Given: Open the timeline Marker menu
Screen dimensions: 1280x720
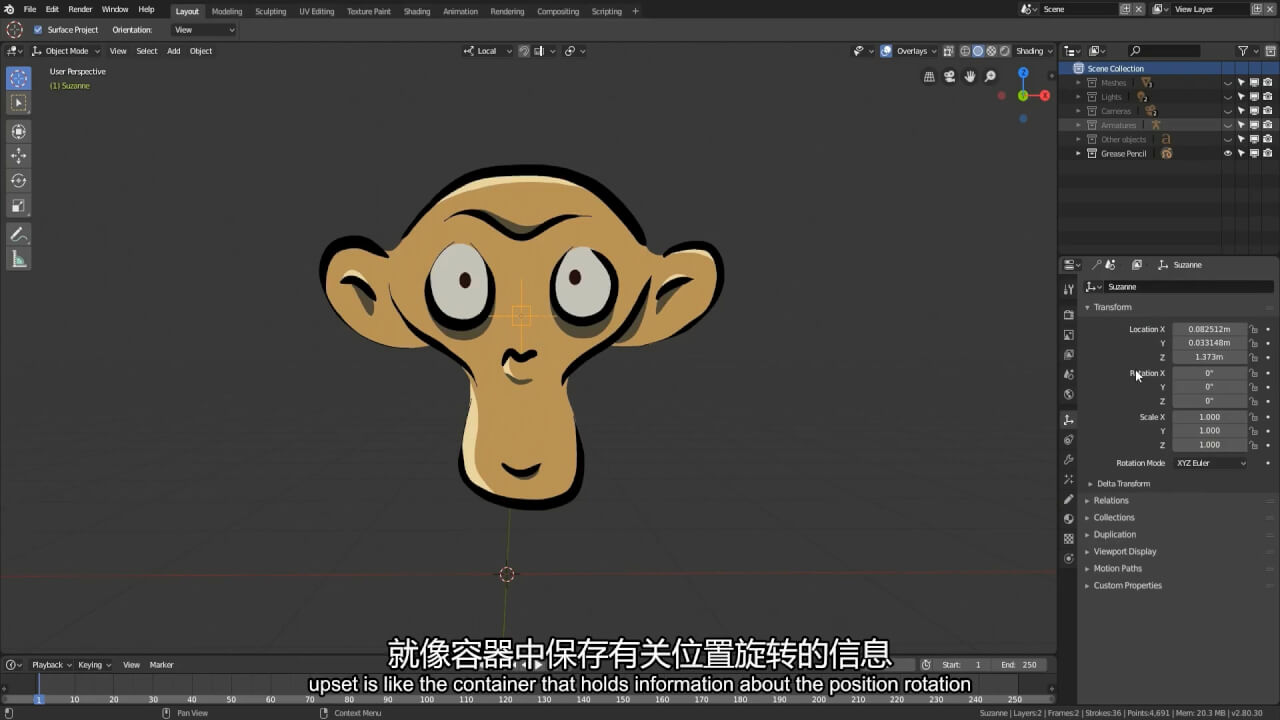Looking at the screenshot, I should tap(162, 665).
